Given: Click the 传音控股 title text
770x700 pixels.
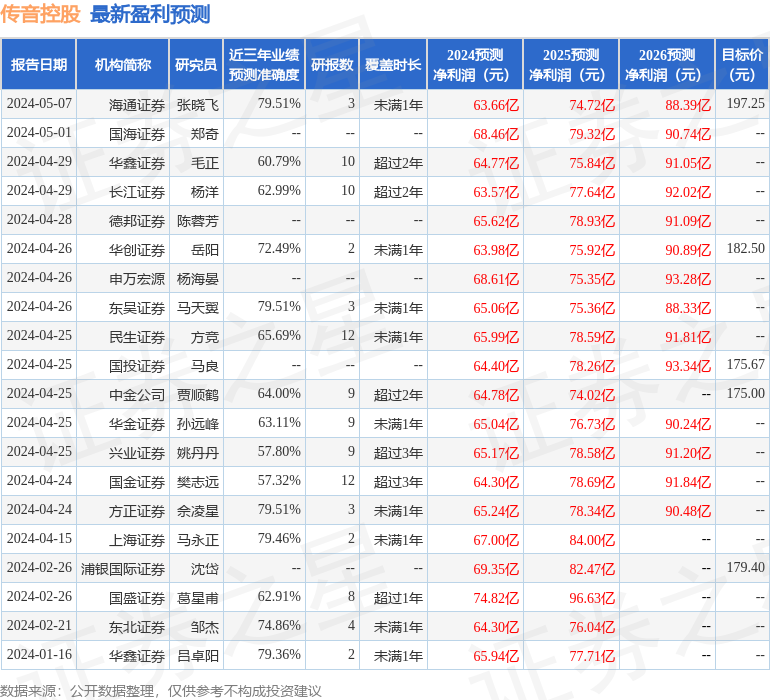Looking at the screenshot, I should tap(40, 14).
